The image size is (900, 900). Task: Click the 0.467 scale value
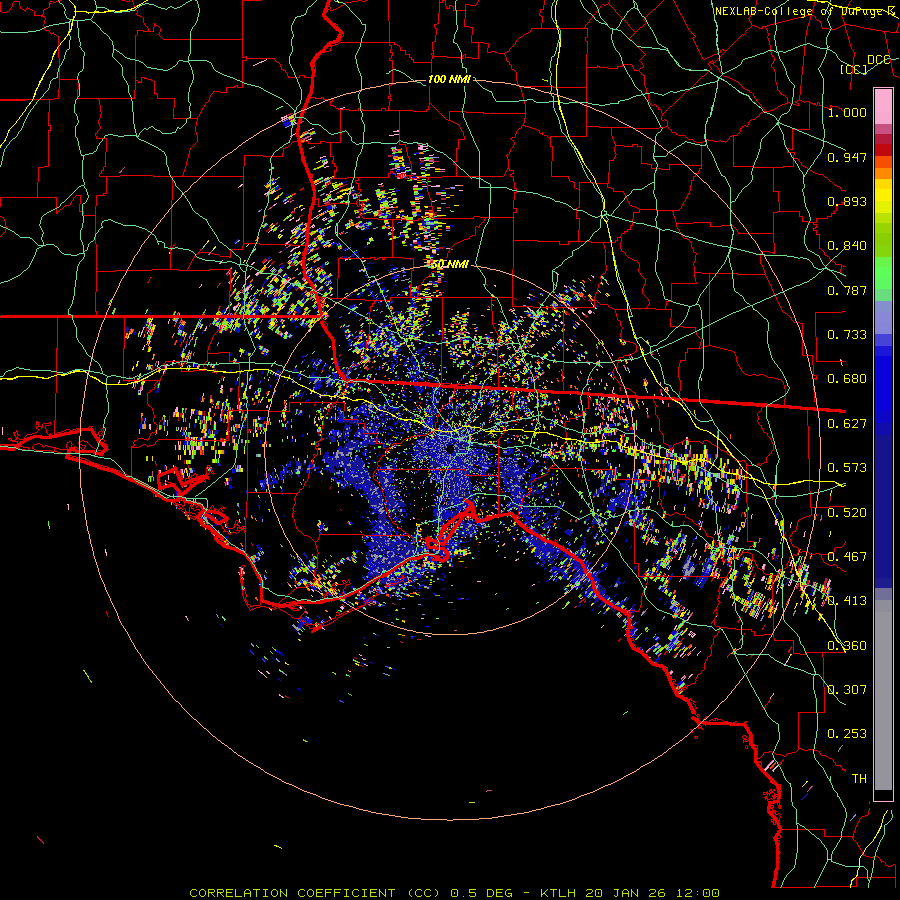click(847, 557)
